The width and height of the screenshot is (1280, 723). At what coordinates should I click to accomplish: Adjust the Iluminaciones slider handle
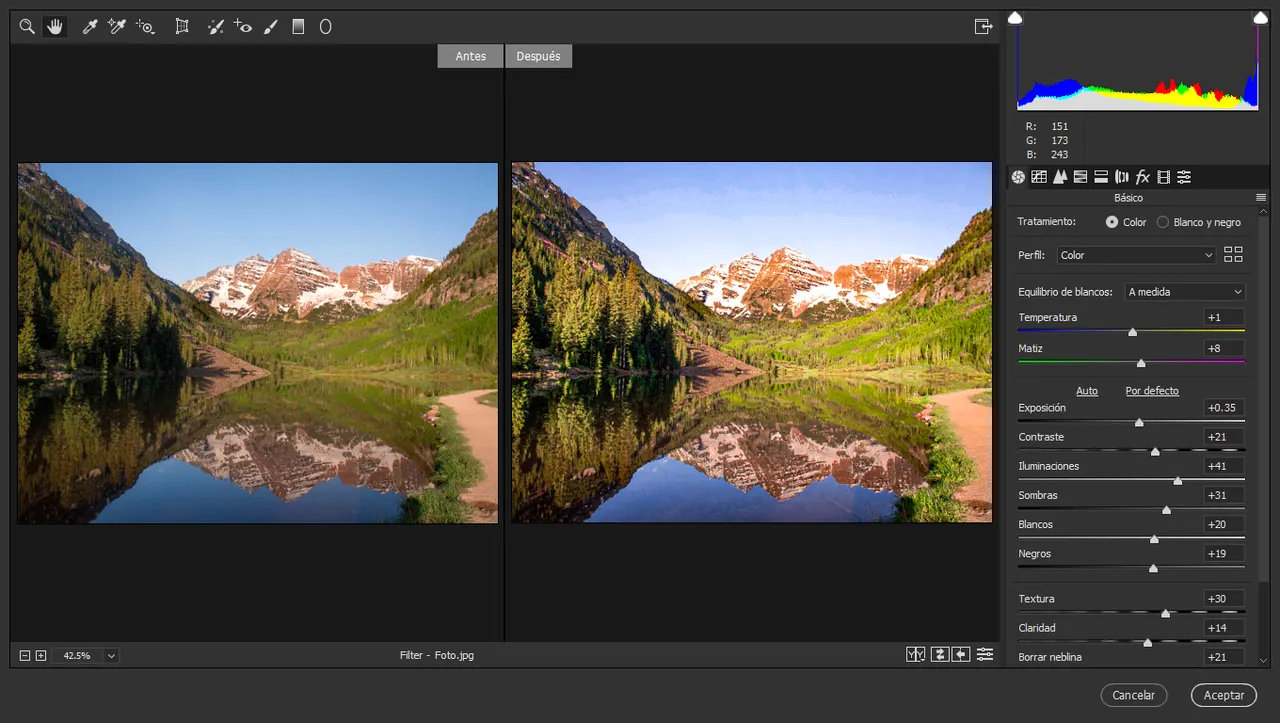(1178, 481)
